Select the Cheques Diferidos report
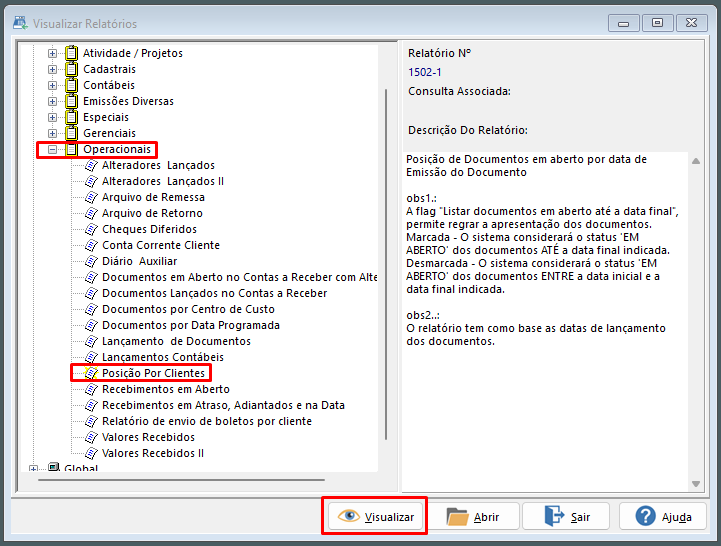Image resolution: width=721 pixels, height=546 pixels. click(x=149, y=229)
